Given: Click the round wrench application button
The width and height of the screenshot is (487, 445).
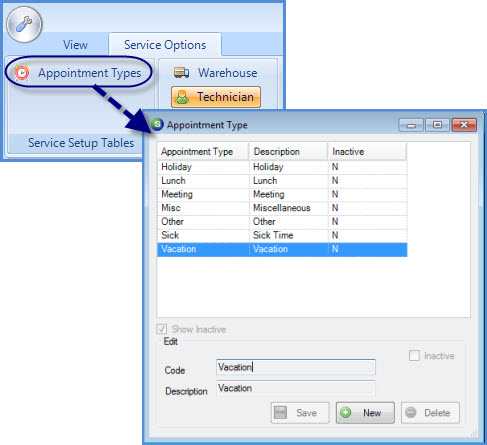Looking at the screenshot, I should [24, 24].
